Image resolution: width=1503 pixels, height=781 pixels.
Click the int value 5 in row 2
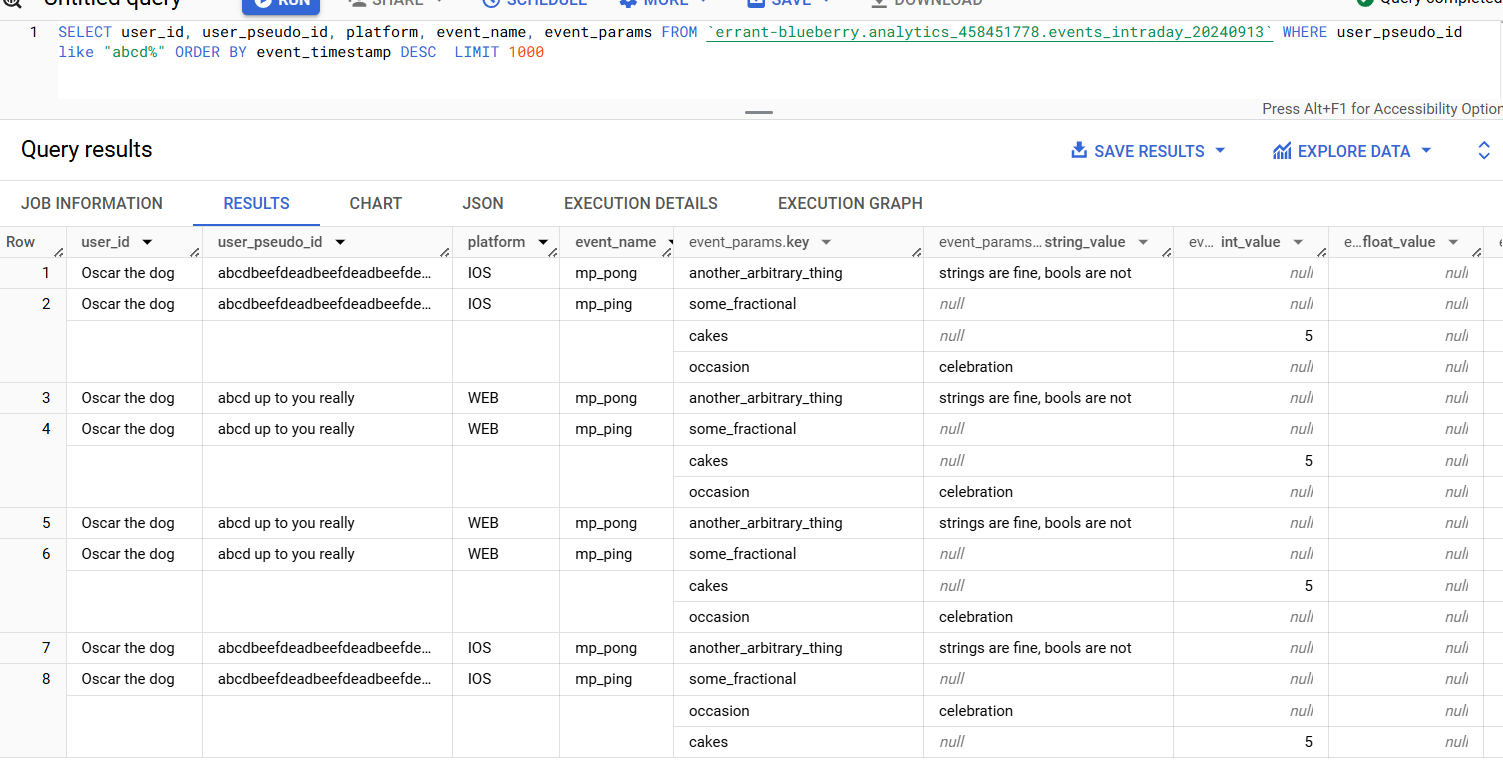1308,336
